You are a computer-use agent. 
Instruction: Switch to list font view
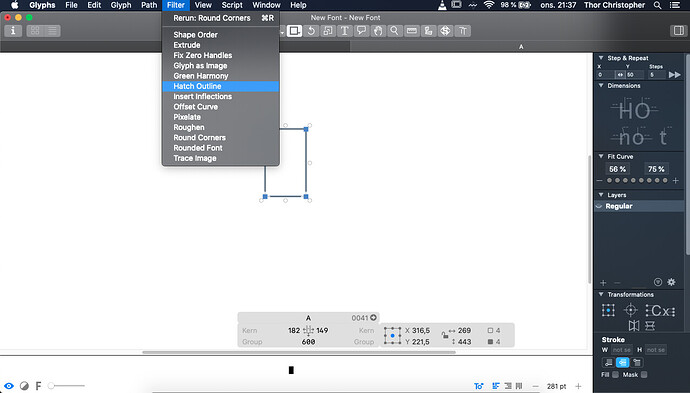[52, 31]
